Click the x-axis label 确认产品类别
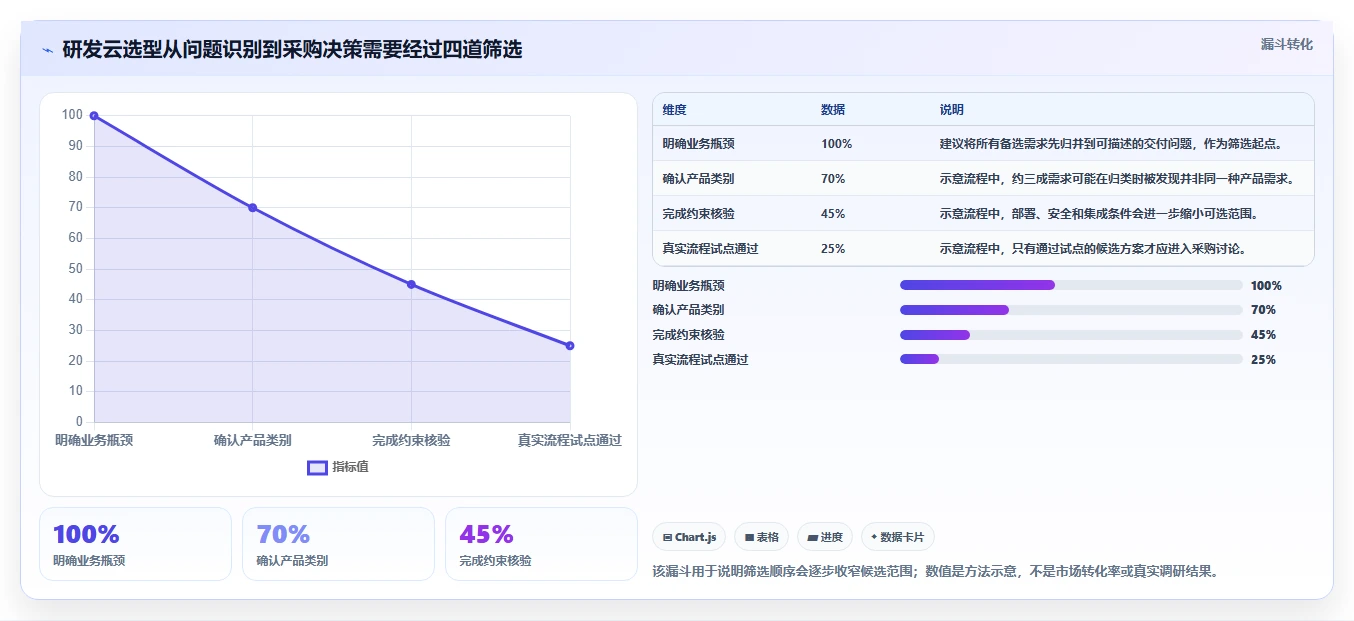Viewport: 1354px width, 621px height. [252, 440]
